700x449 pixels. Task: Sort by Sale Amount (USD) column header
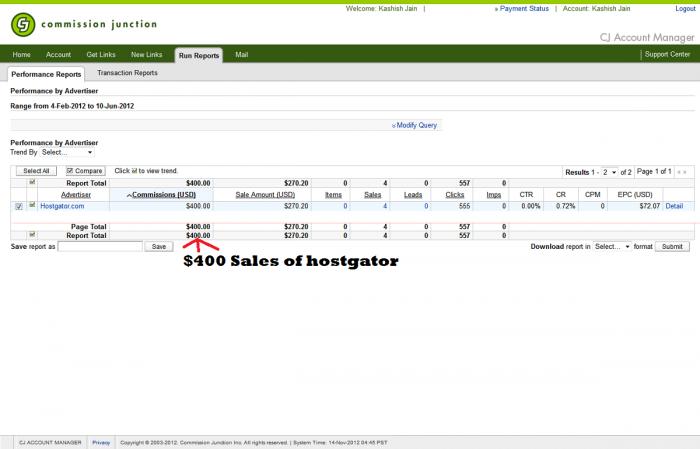click(265, 195)
